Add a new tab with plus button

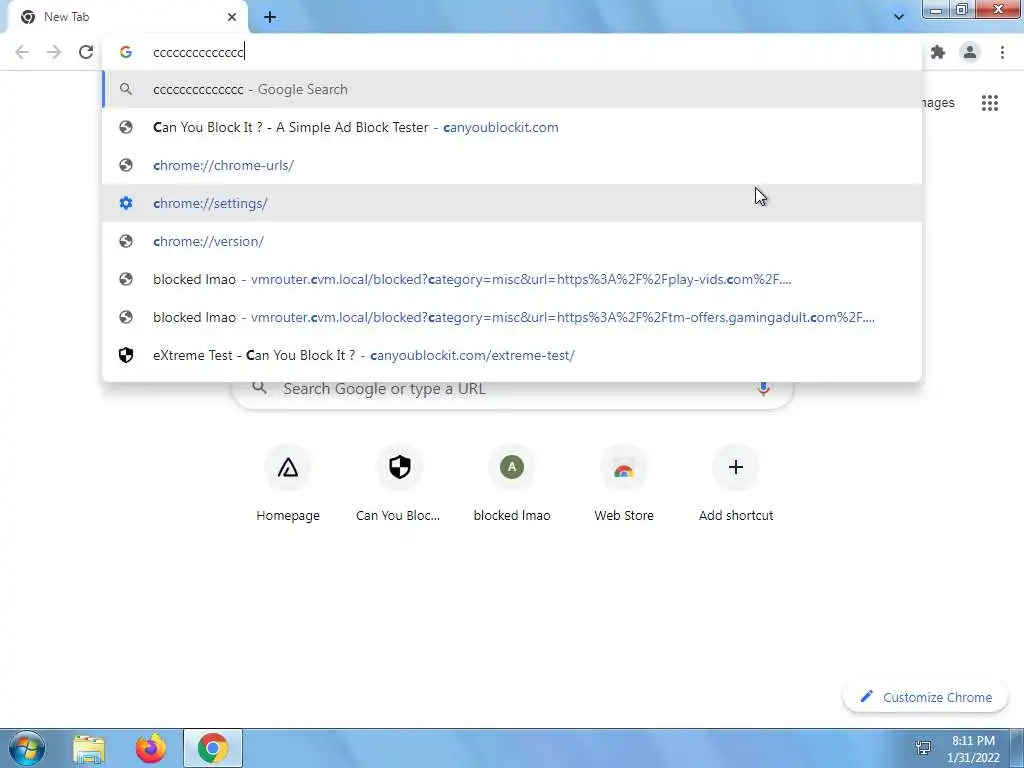coord(270,17)
